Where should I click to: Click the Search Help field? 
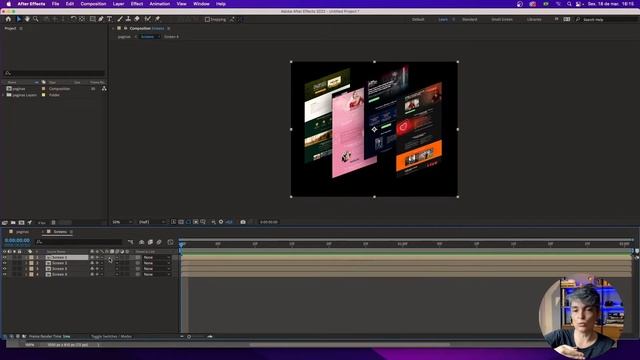[606, 19]
